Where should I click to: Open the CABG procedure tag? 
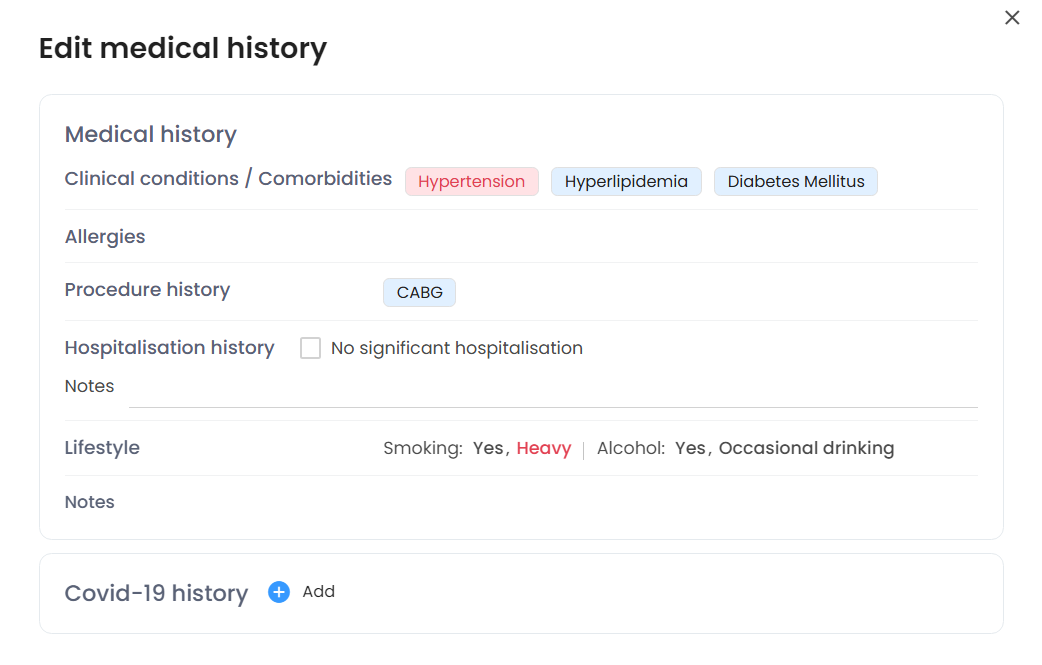coord(419,293)
